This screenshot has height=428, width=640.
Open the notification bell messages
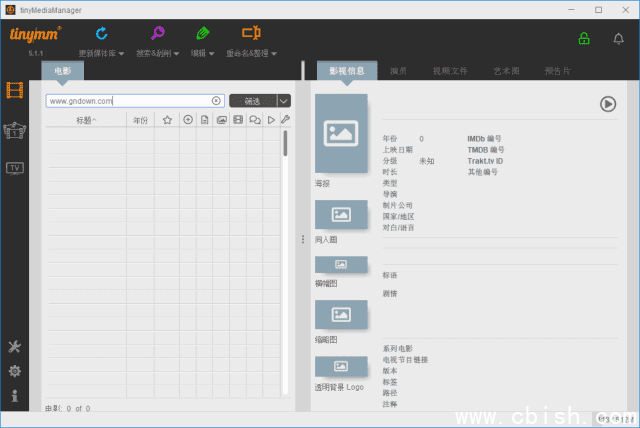click(x=618, y=39)
